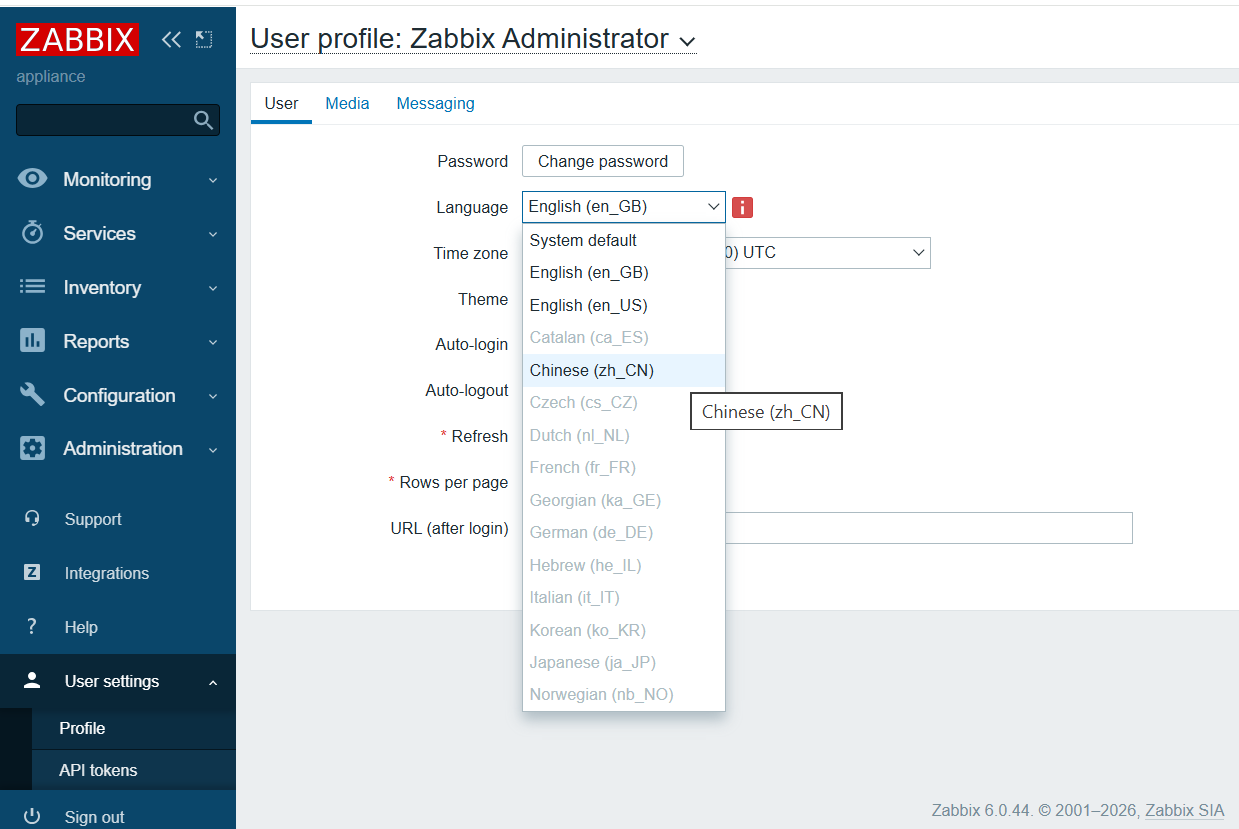
Task: Open Monitoring via the eye icon
Action: point(33,179)
